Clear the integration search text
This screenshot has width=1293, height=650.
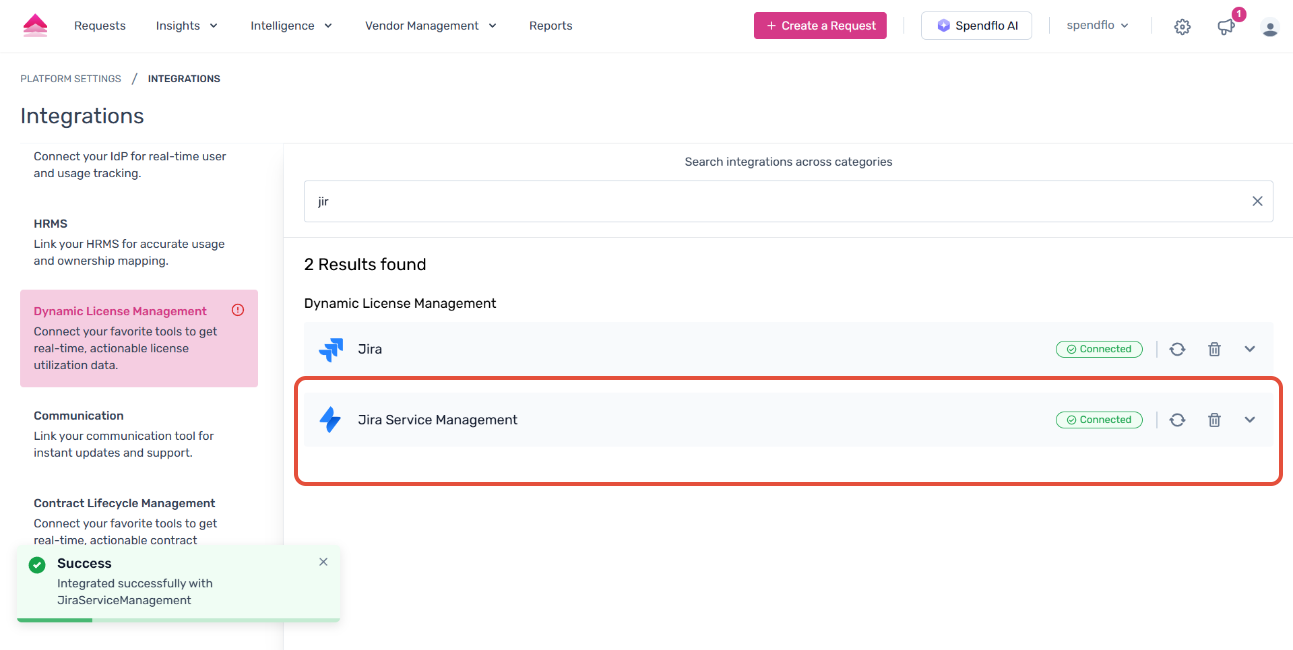click(x=1258, y=201)
